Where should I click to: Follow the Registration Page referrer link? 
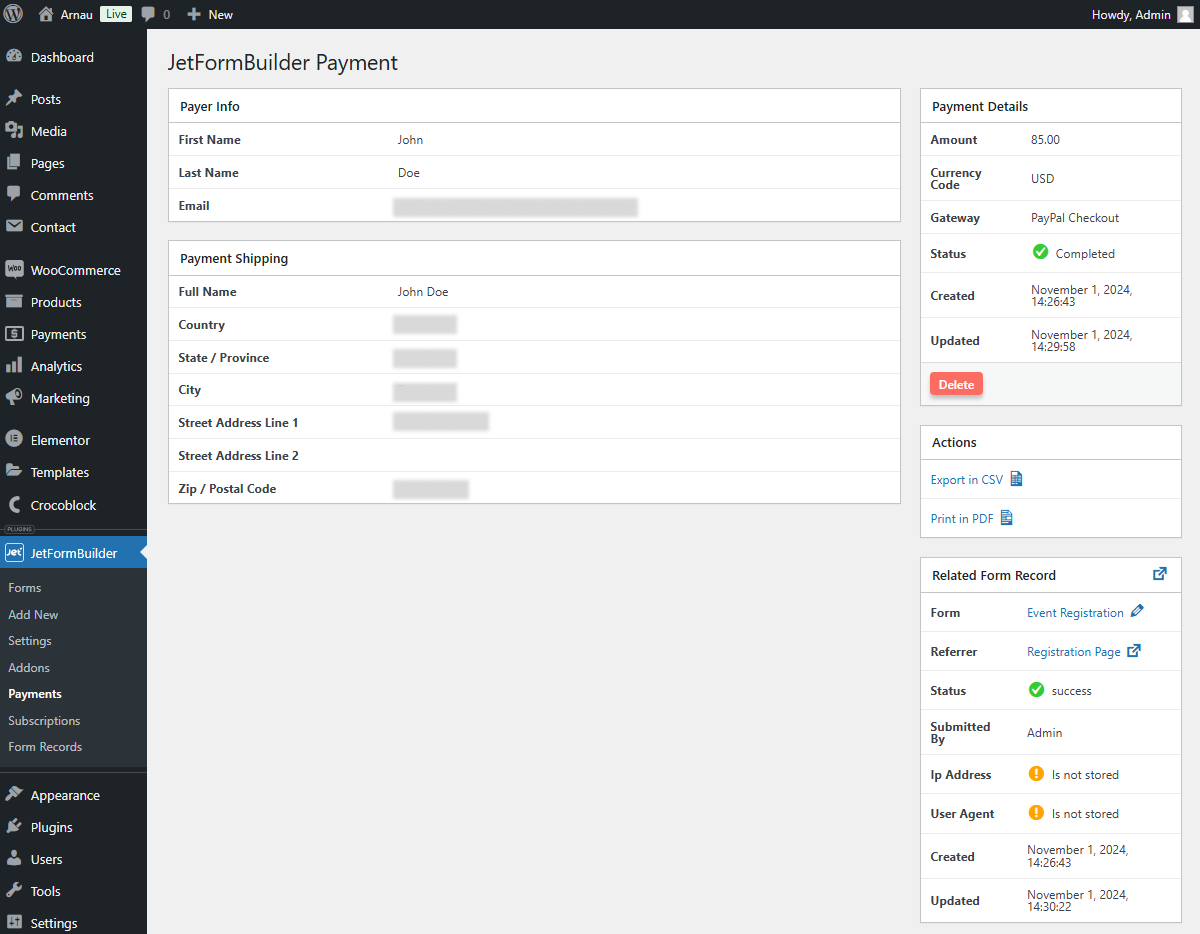[1075, 651]
